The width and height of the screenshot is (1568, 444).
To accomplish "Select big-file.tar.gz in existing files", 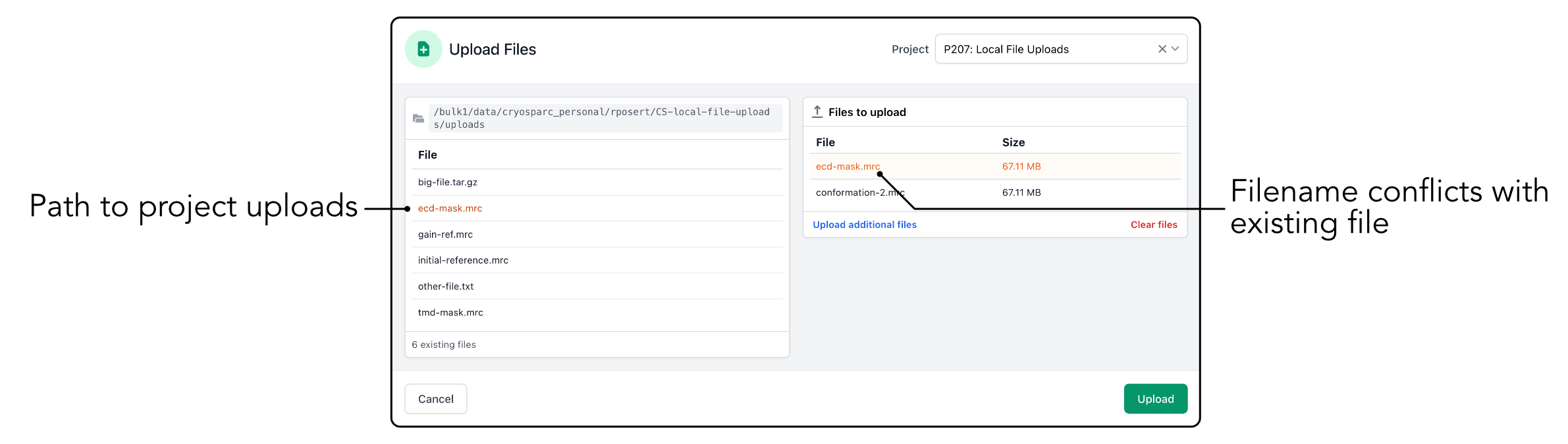I will [x=448, y=182].
